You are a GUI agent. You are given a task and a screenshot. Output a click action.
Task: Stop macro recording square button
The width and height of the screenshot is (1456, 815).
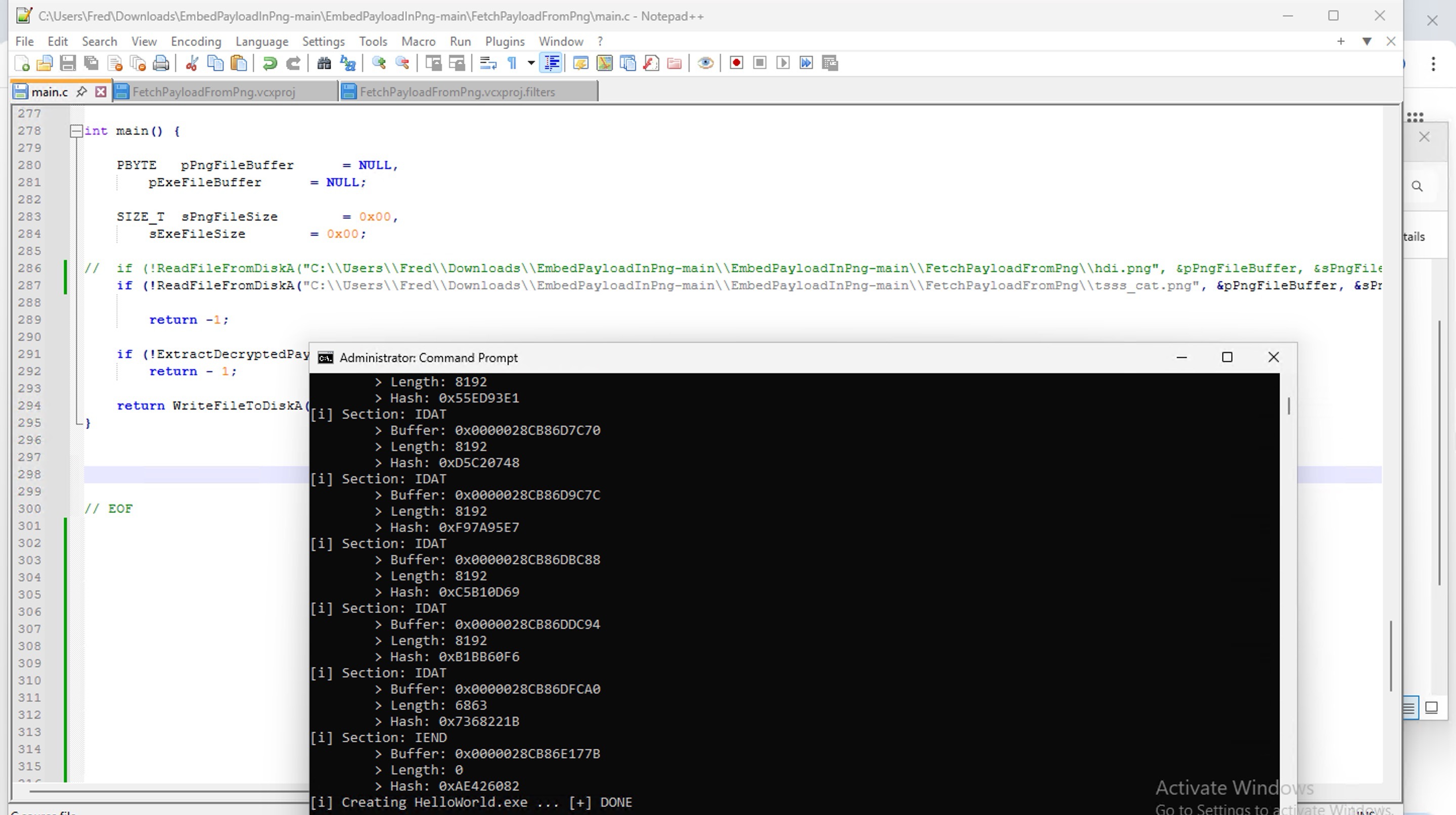tap(760, 63)
